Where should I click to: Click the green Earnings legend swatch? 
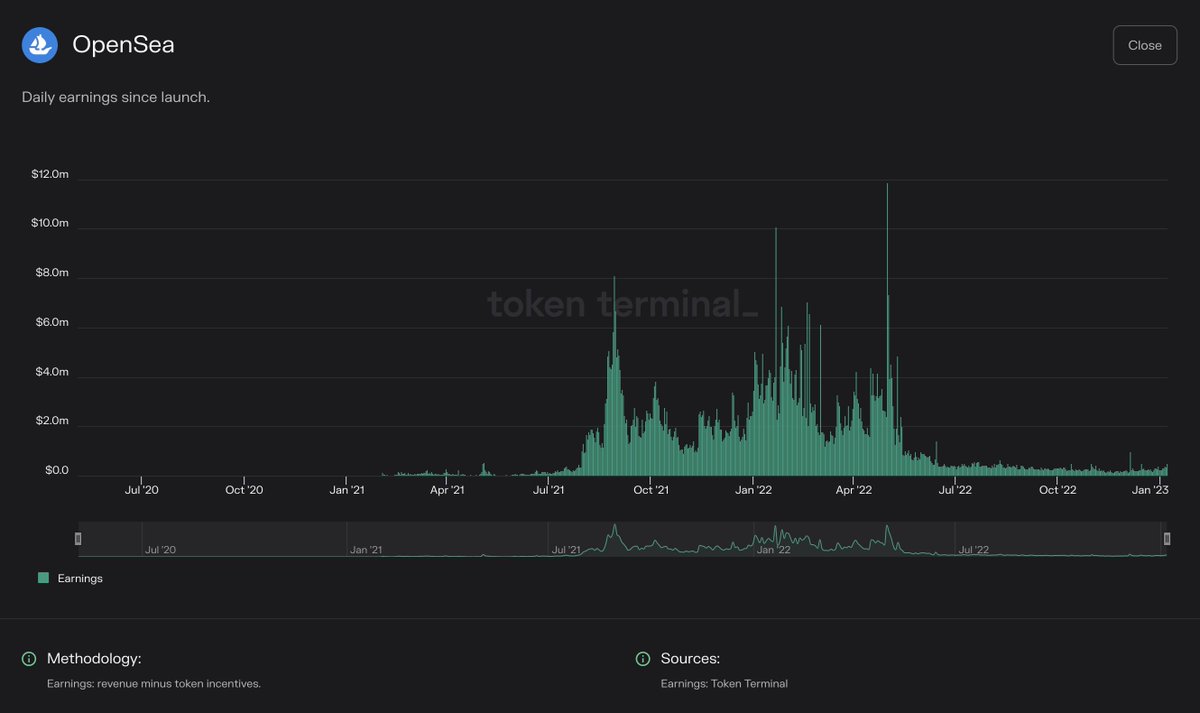tap(43, 578)
